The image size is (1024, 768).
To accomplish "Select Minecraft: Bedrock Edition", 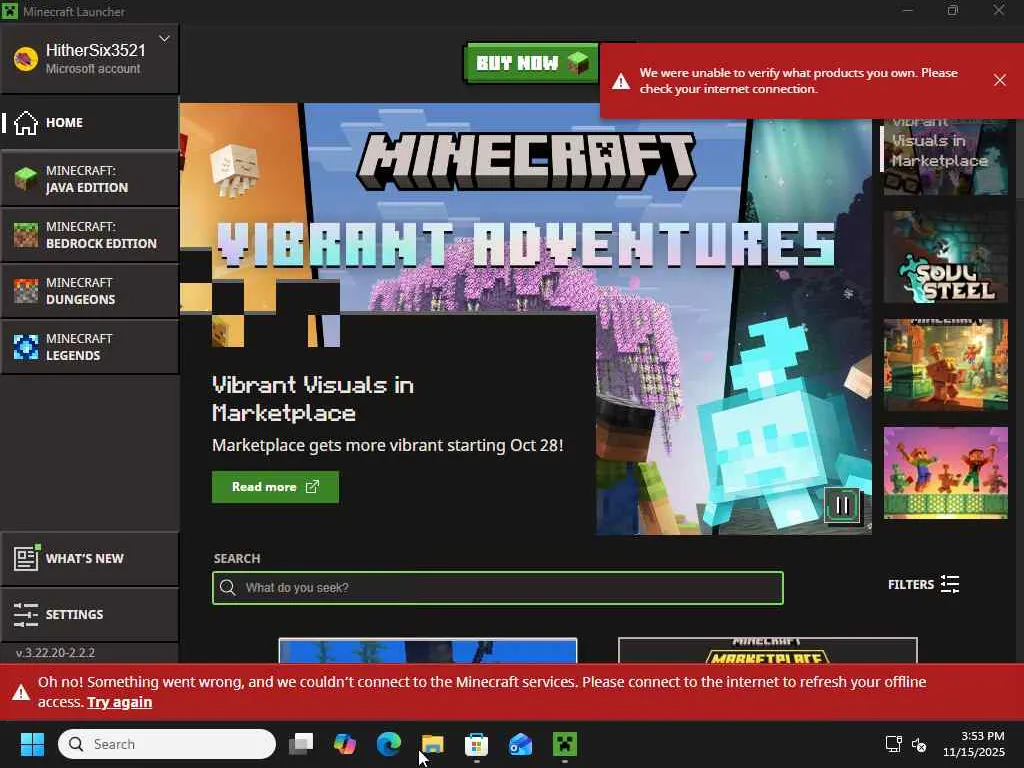I will pos(89,235).
